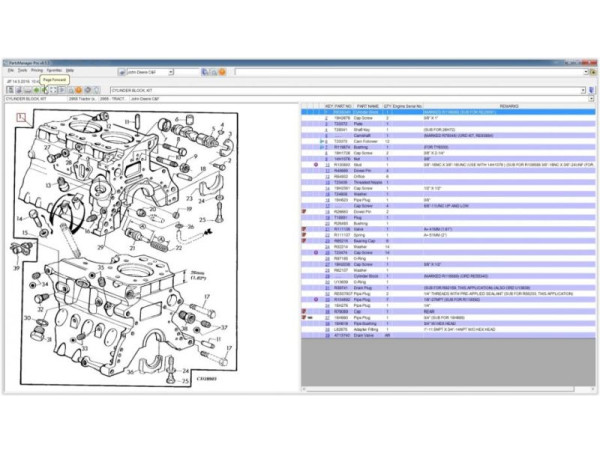Select the Camshaft row in parts list
Image resolution: width=600 pixels, height=453 pixels.
[x=368, y=135]
